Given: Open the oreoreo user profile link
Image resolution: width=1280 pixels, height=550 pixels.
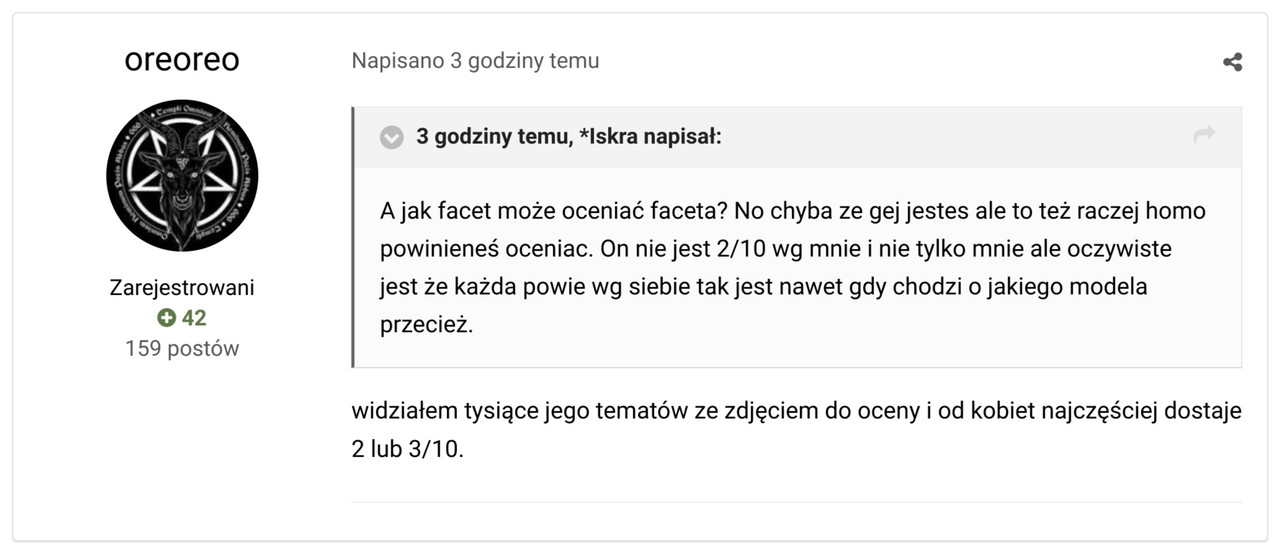Looking at the screenshot, I should (182, 60).
